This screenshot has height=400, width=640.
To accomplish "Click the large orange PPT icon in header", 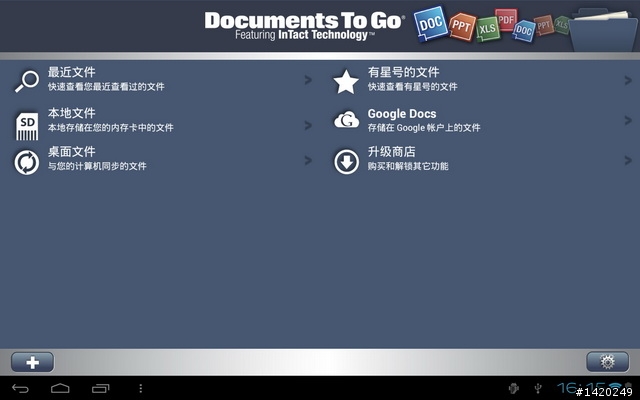I will click(462, 27).
